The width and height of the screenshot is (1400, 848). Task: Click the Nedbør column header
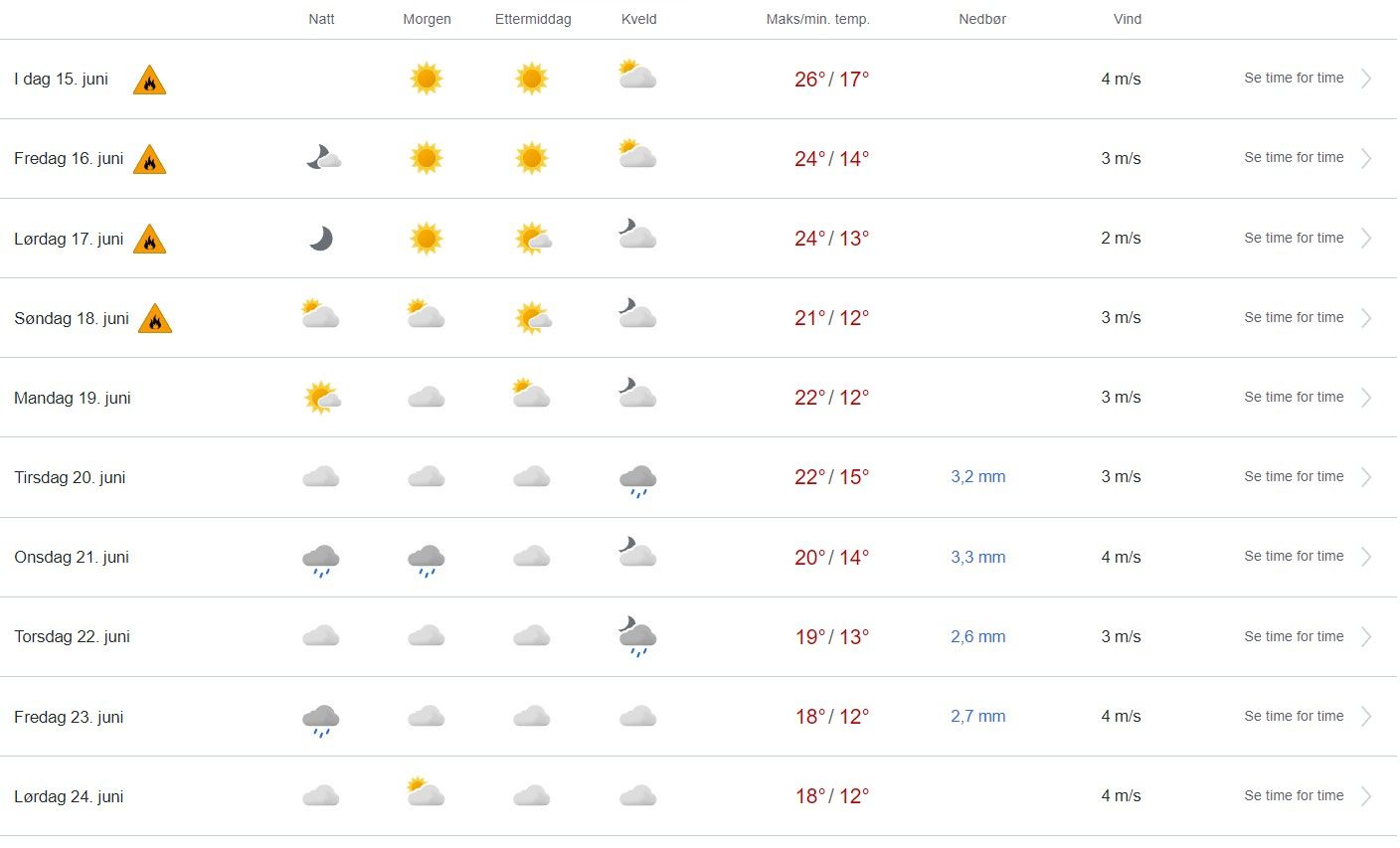[x=982, y=19]
